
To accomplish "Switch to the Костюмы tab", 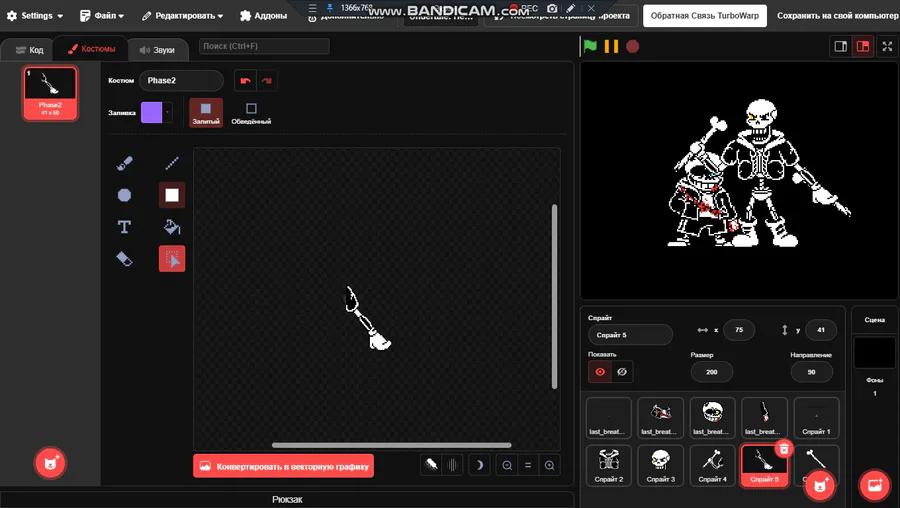I will click(91, 49).
